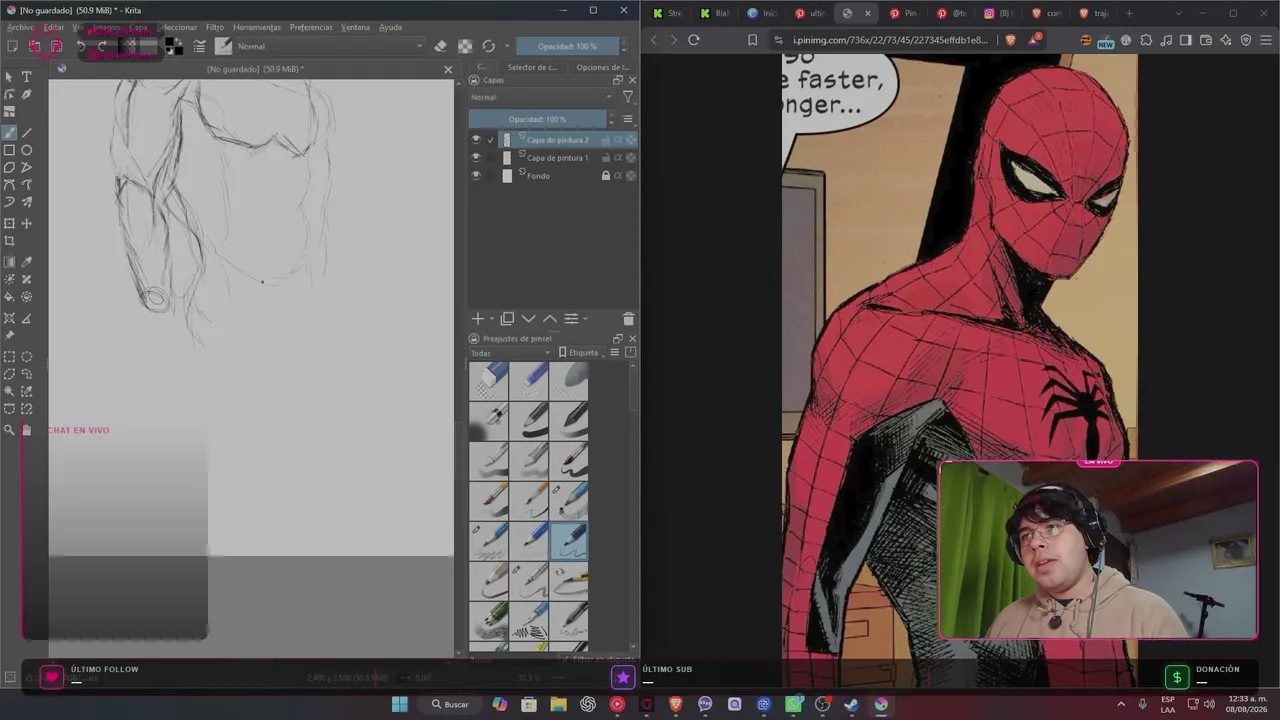Open the brush editor settings icon

199,46
